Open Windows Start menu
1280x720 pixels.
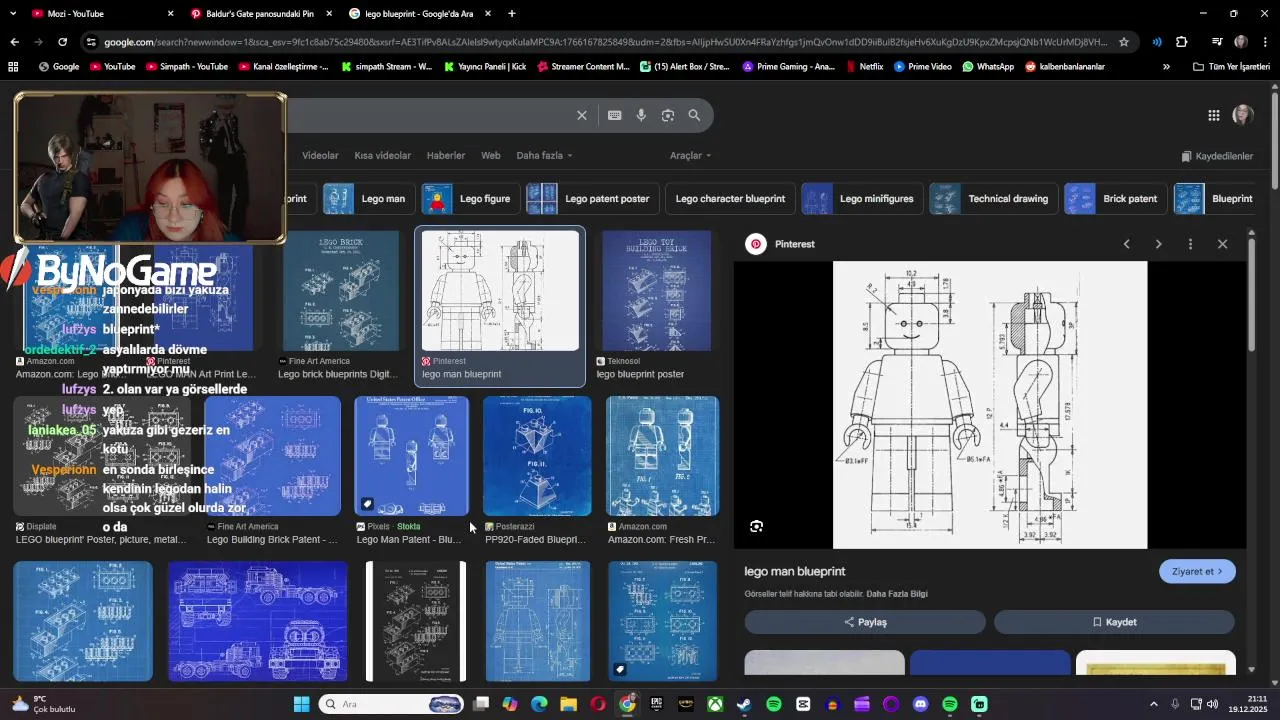(x=301, y=704)
